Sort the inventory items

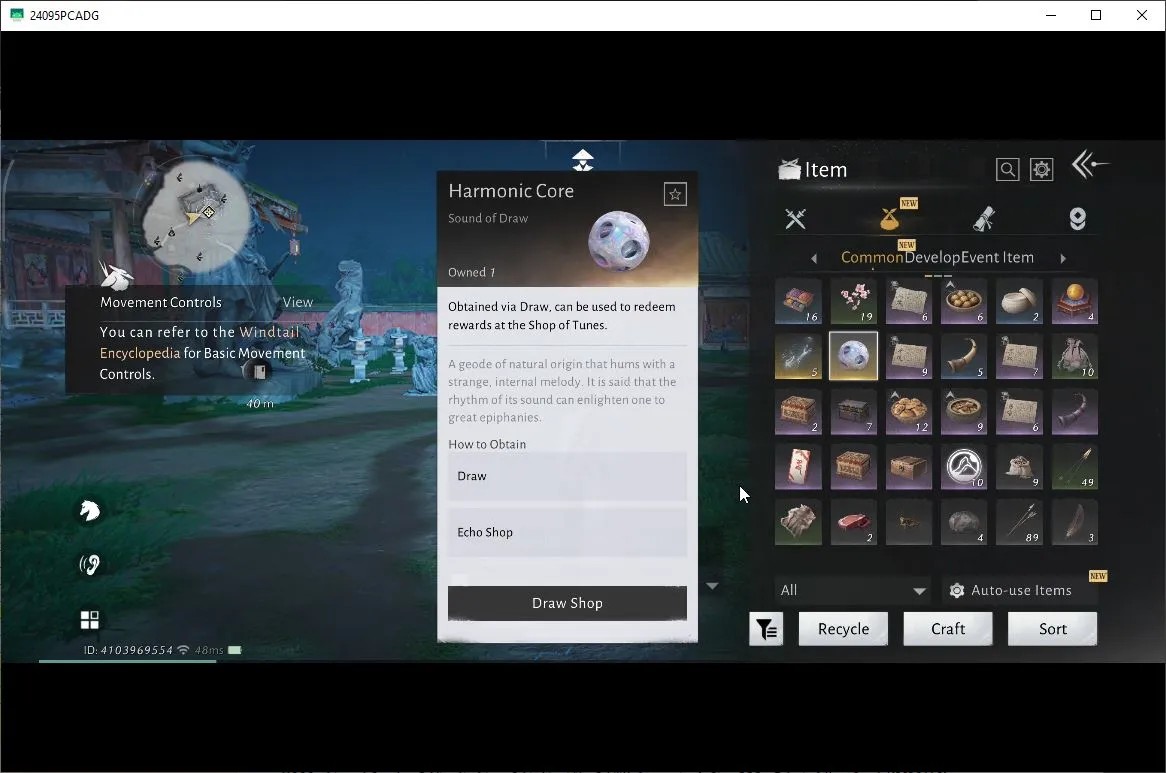[1052, 629]
